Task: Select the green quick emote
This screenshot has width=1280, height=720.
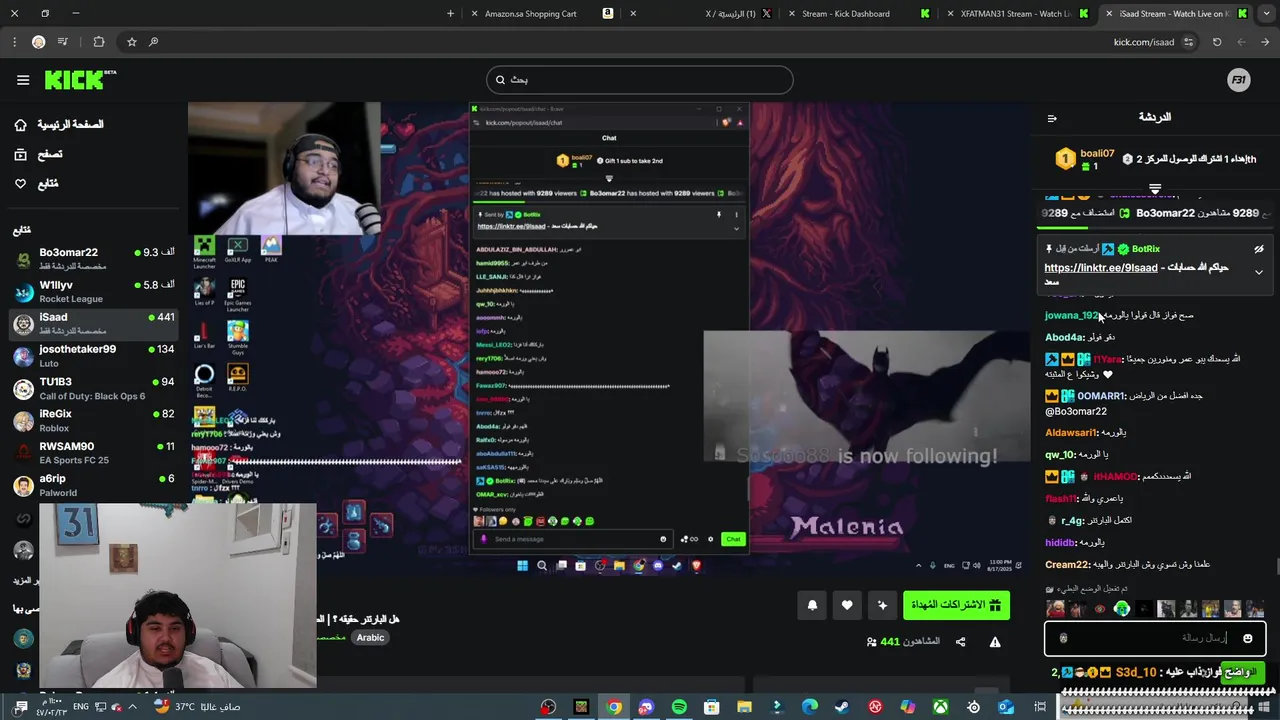Action: tap(1122, 608)
